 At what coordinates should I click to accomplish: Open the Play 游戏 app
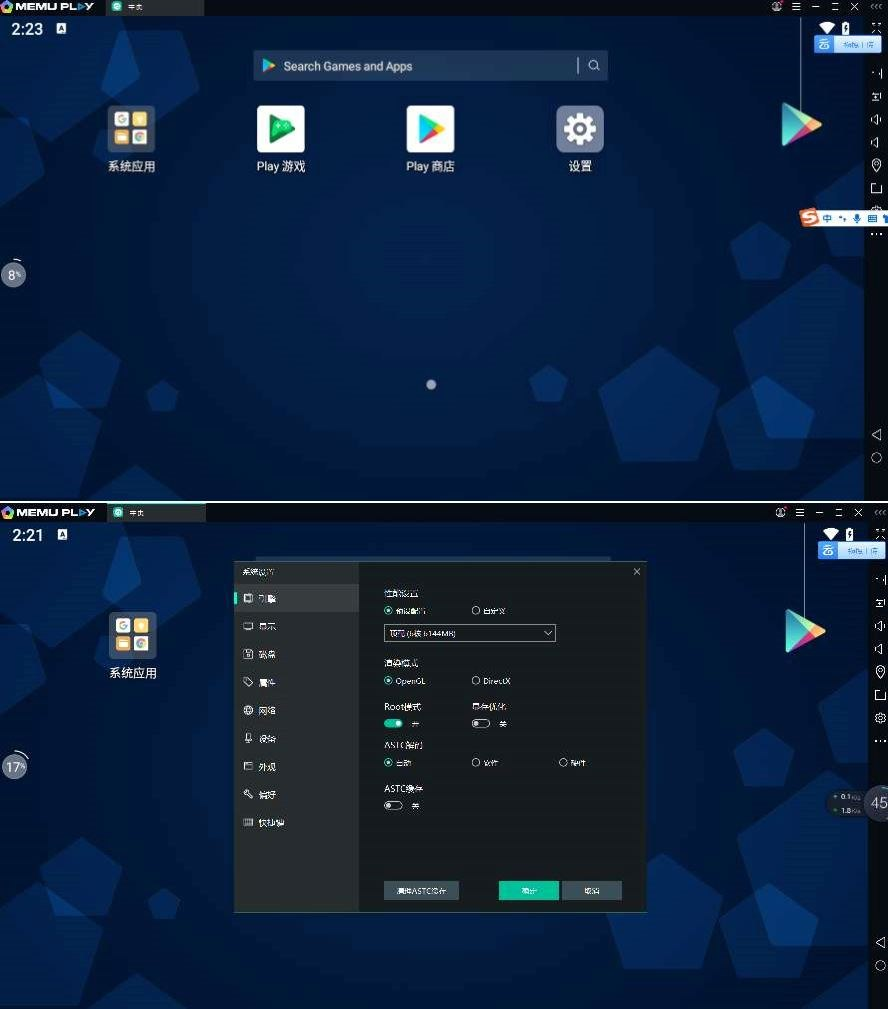280,130
